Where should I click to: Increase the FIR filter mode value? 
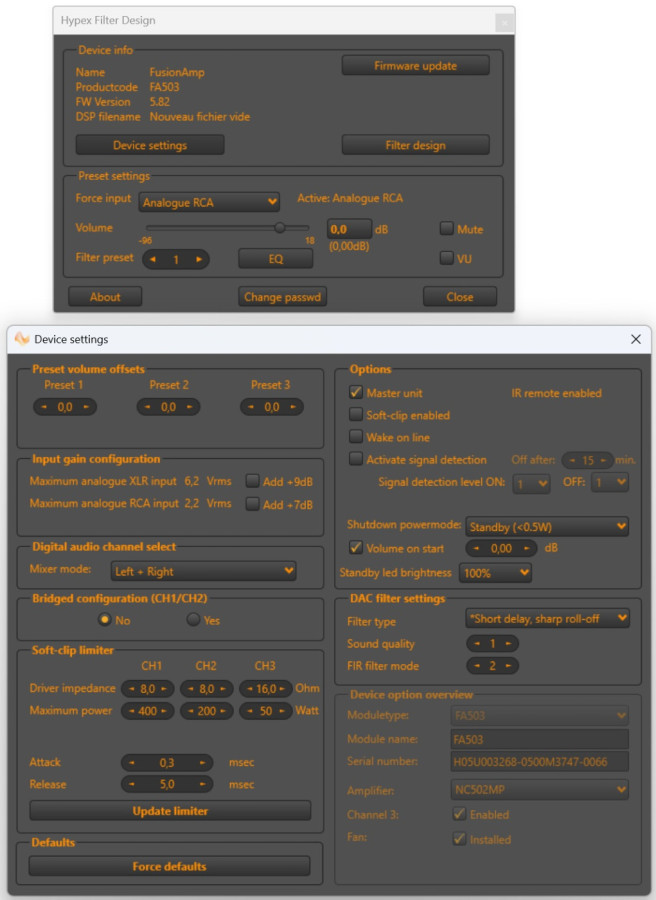click(509, 666)
